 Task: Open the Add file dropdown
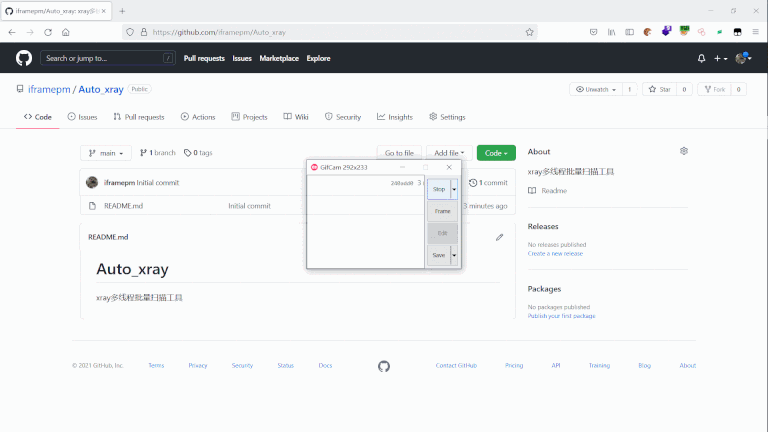point(446,153)
